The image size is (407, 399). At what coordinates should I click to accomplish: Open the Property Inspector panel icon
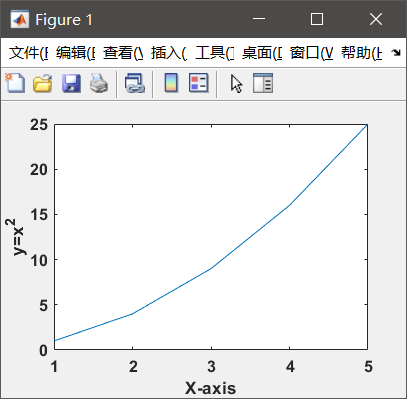pyautogui.click(x=263, y=83)
